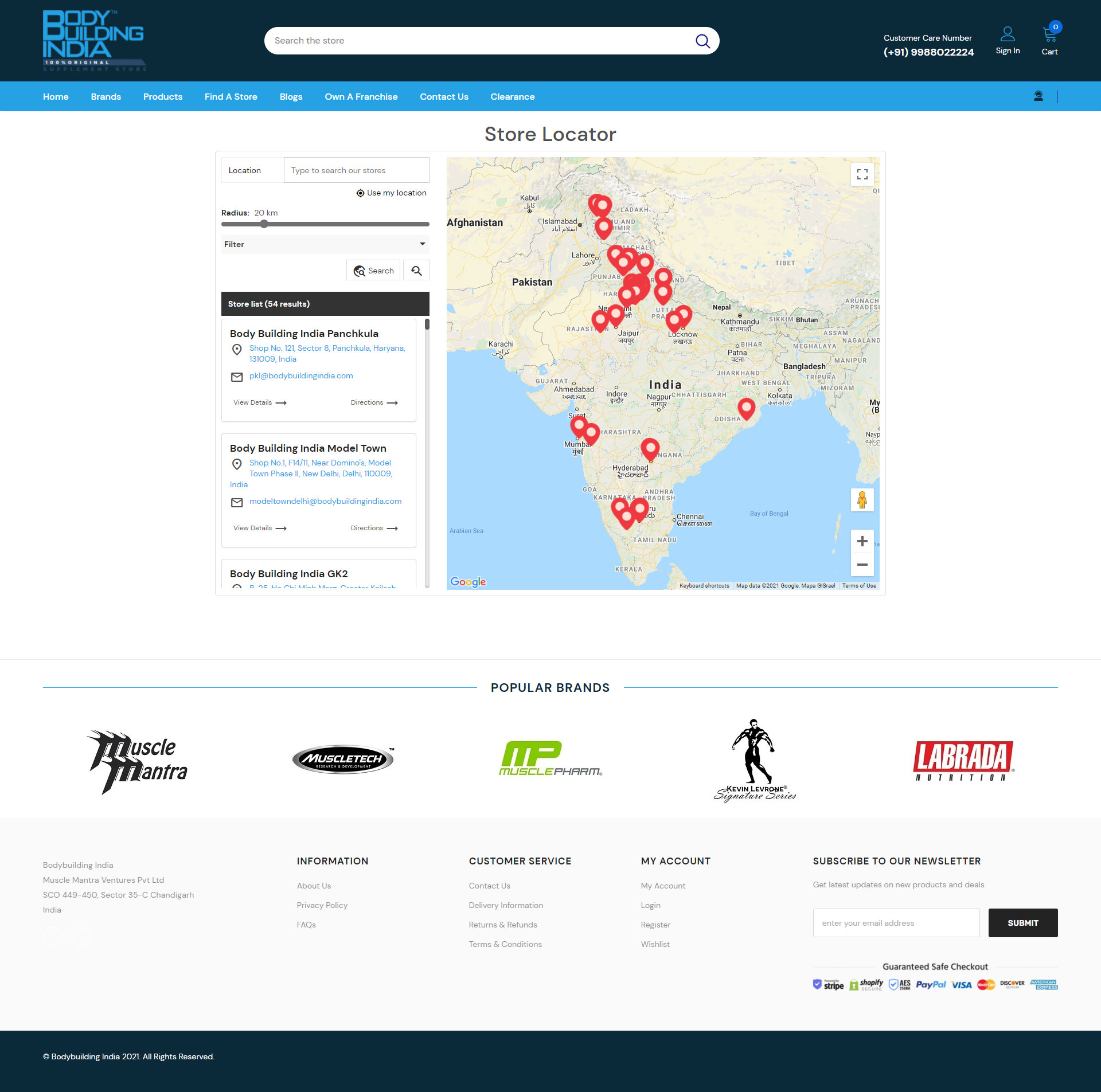Click pkl@bodybuildingindia.com email link
Image resolution: width=1101 pixels, height=1092 pixels.
301,375
